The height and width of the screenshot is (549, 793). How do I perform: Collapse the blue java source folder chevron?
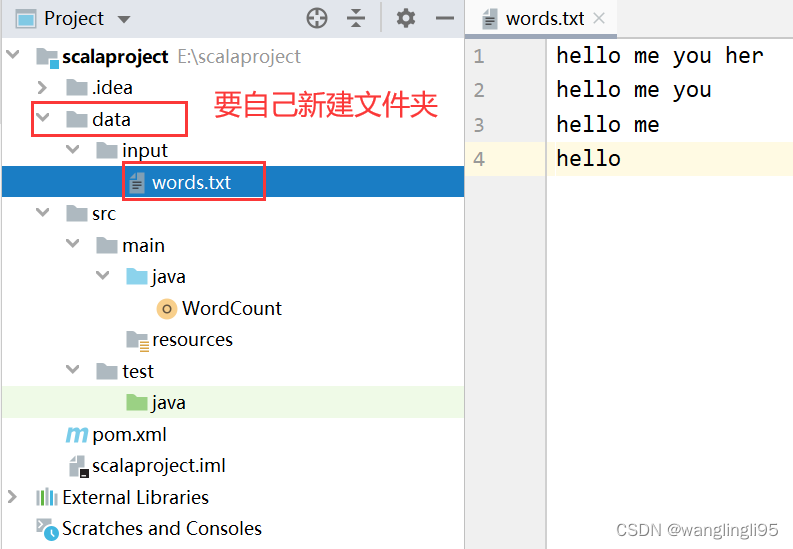pos(103,276)
